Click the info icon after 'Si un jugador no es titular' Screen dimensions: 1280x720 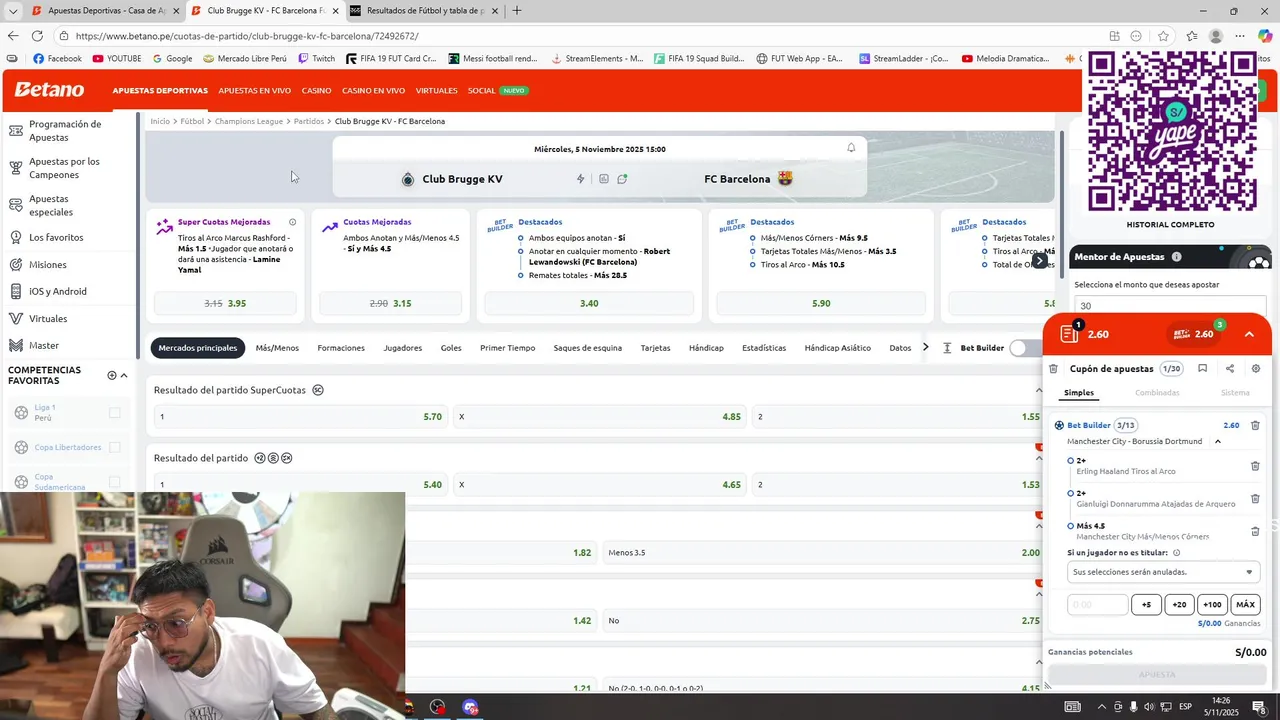pos(1176,552)
